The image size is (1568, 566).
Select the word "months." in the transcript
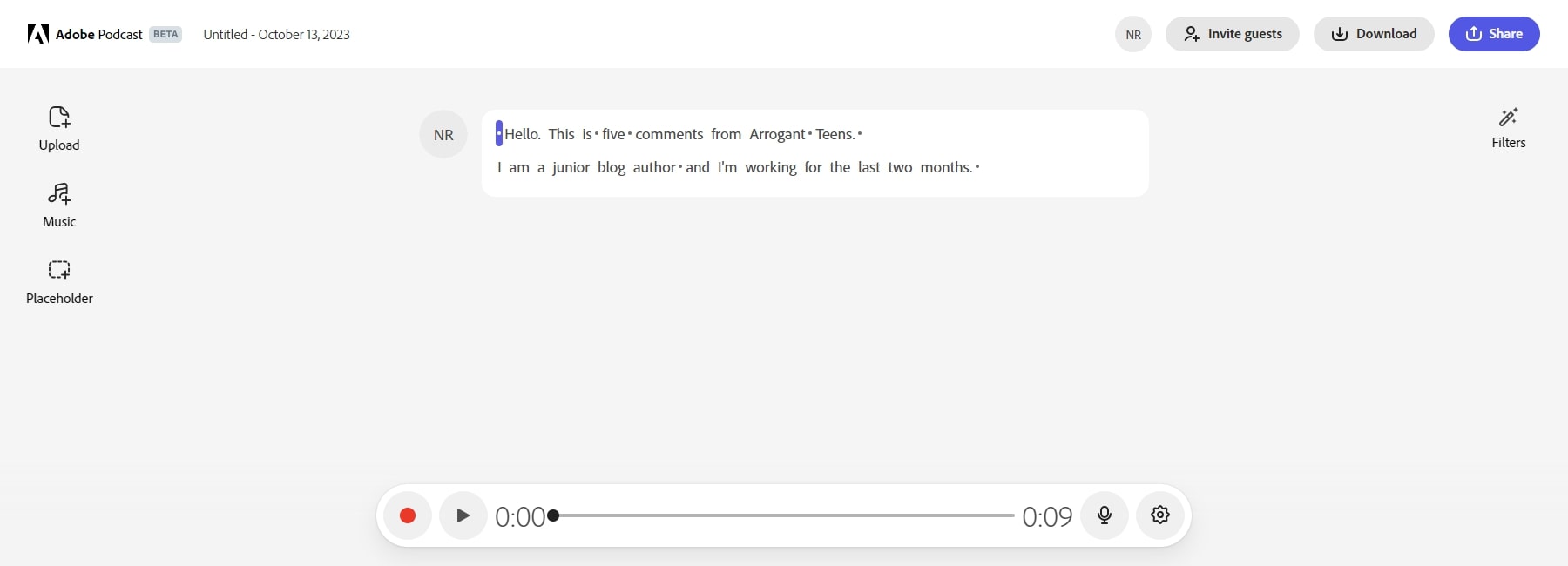[946, 167]
